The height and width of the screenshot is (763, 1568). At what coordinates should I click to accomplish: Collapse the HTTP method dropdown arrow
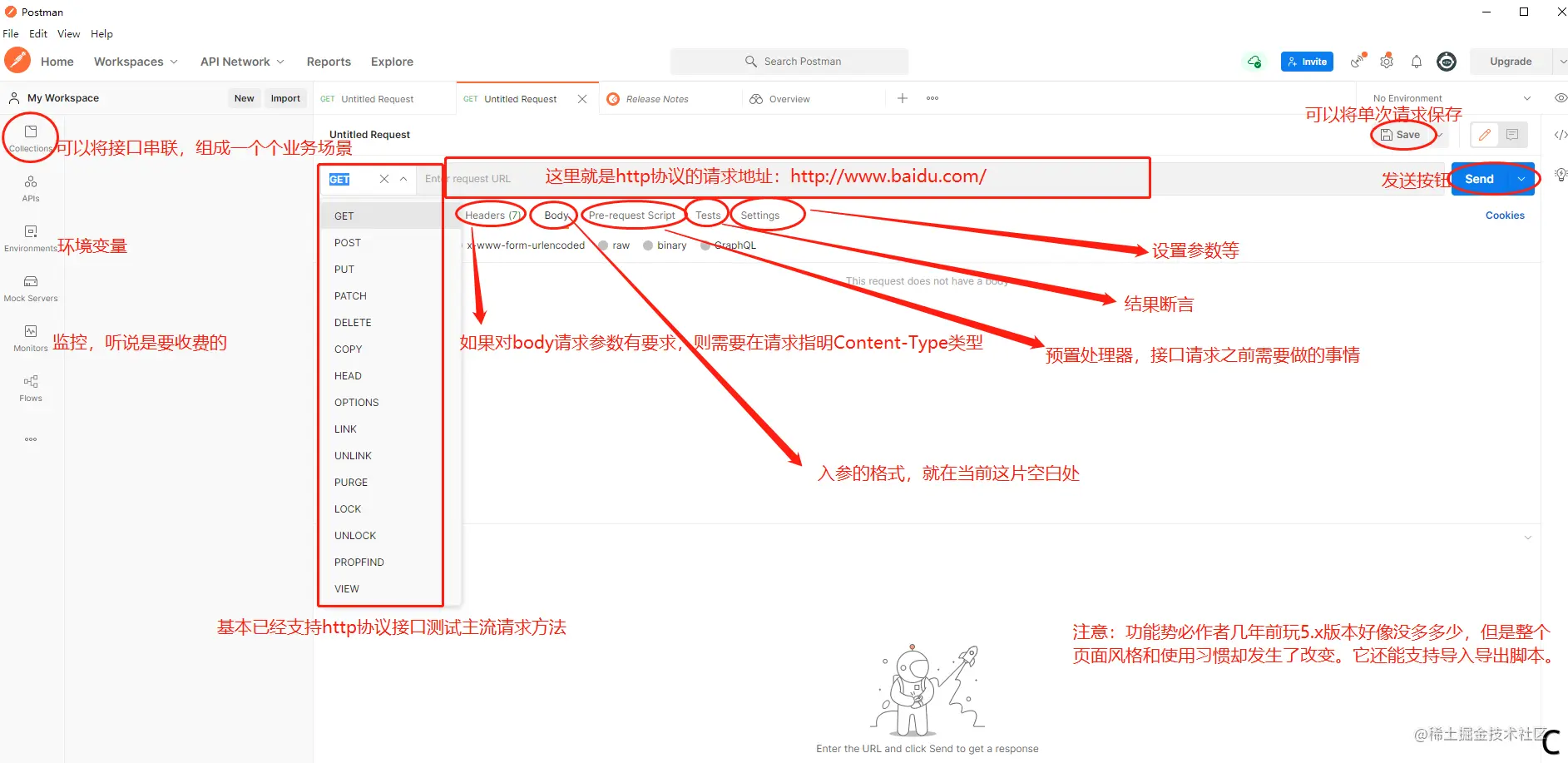pos(403,179)
